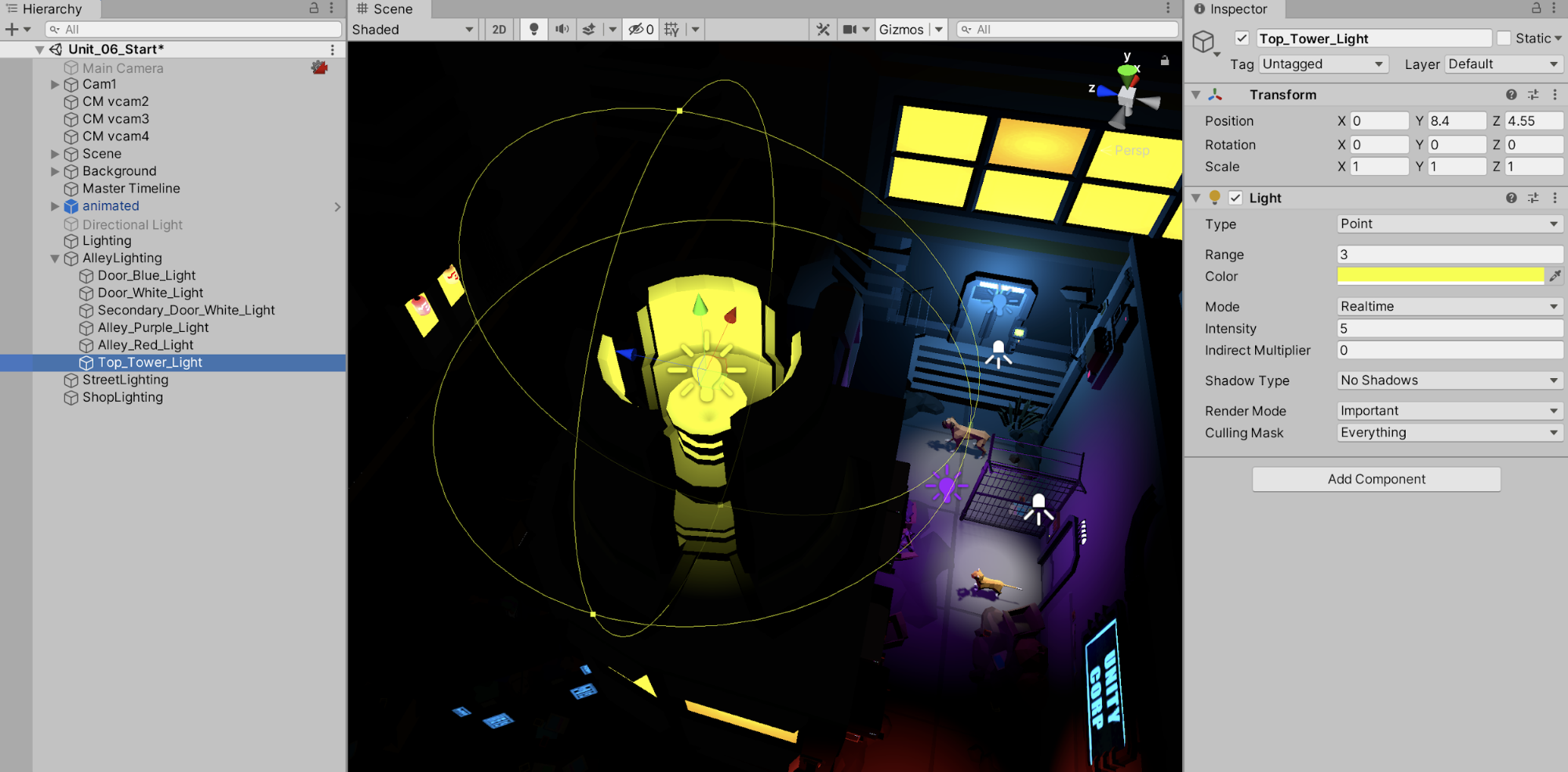Screen dimensions: 1568x772
Task: Click the Scene view search field
Action: pos(1068,30)
